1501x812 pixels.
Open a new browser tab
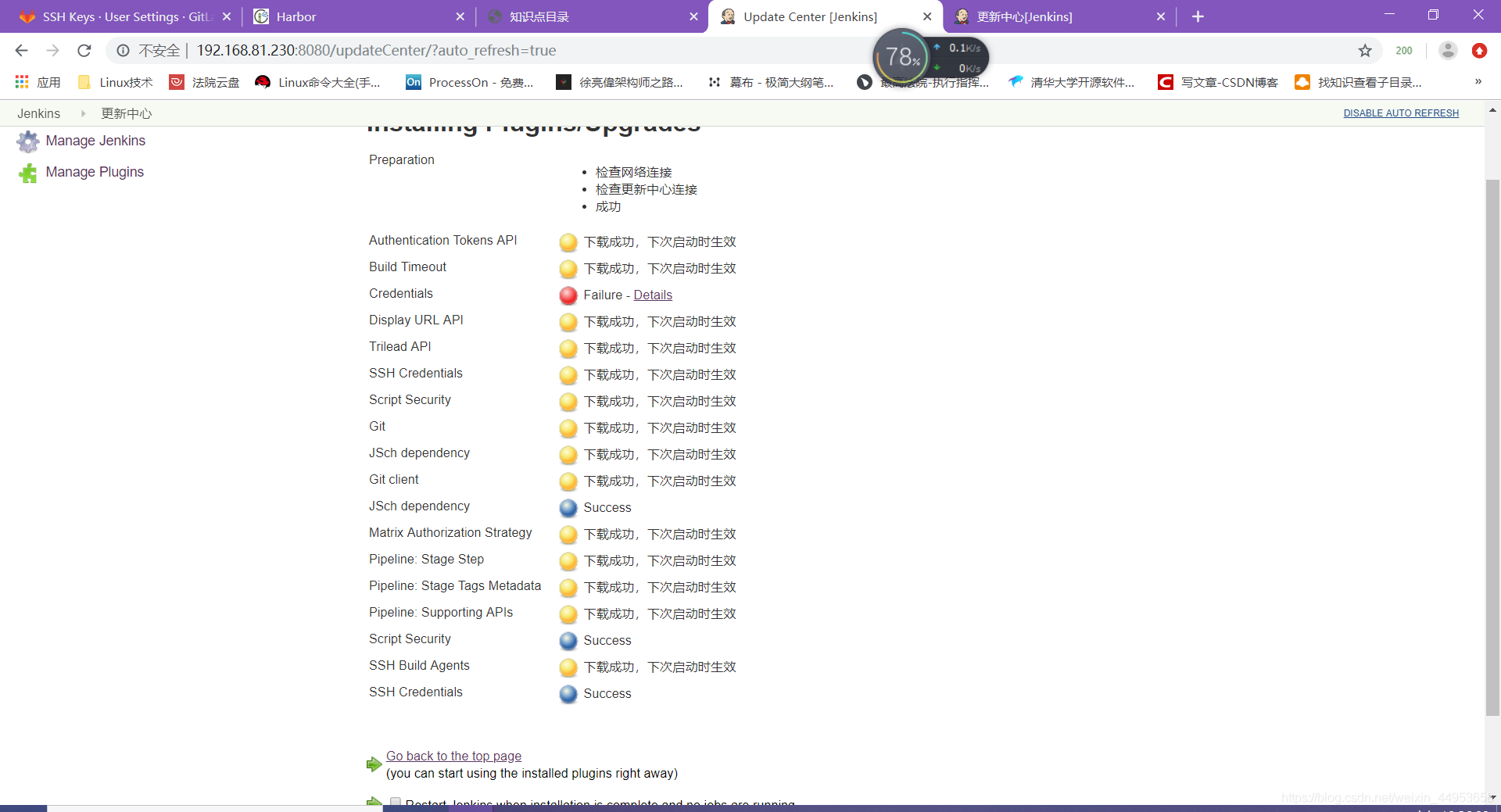pos(1198,16)
